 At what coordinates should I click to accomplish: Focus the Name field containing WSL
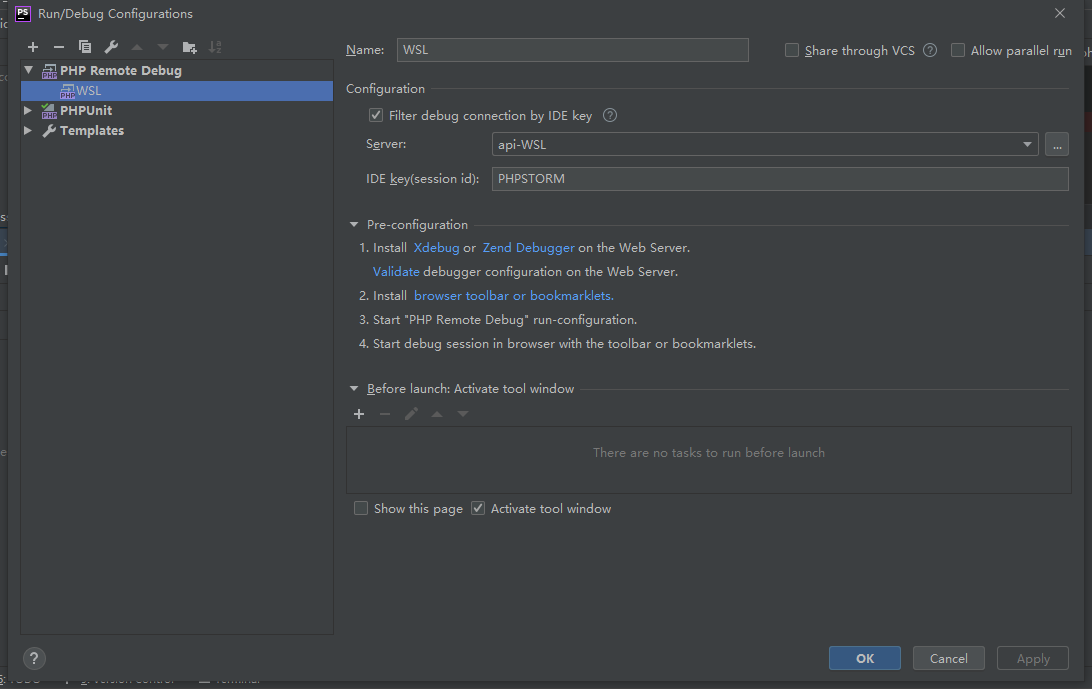(x=572, y=49)
